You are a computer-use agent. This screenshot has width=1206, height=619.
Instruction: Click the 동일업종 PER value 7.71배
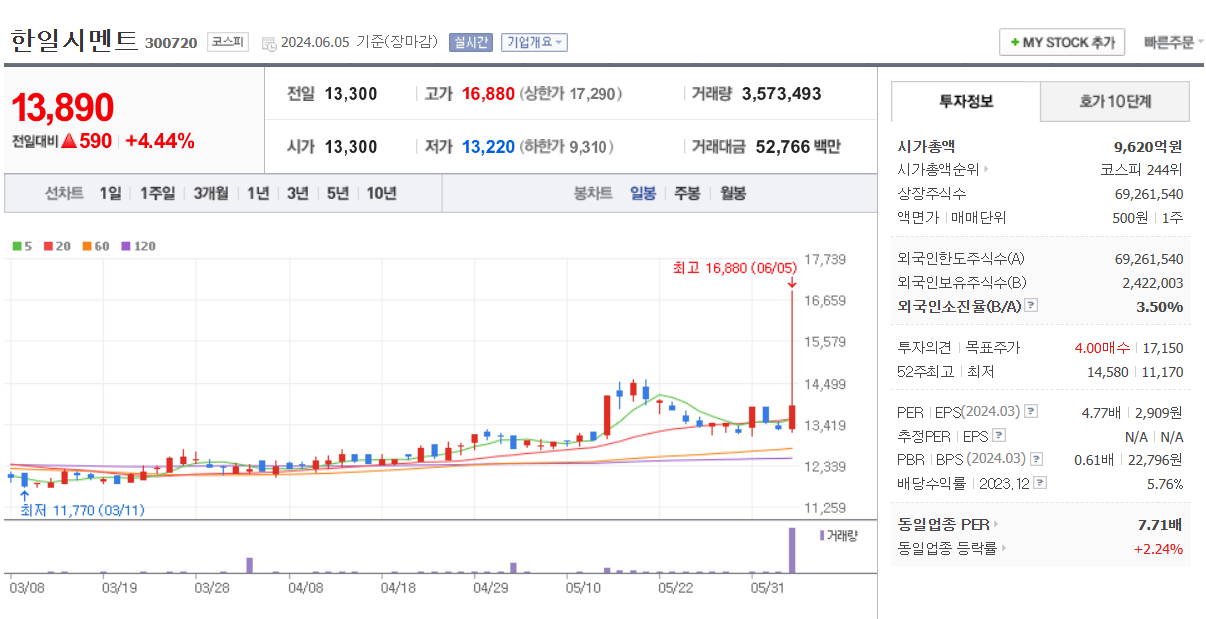coord(1161,524)
